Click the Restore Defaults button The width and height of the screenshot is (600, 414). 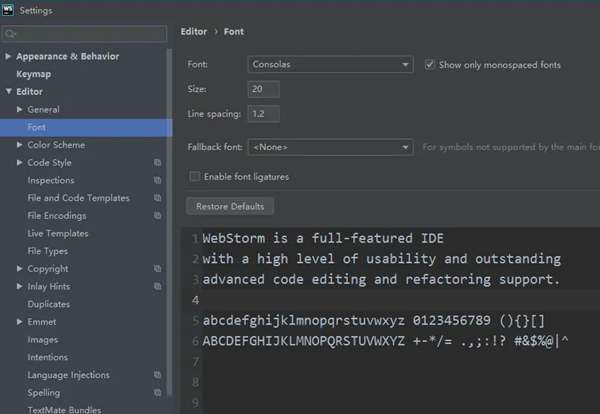[x=230, y=206]
